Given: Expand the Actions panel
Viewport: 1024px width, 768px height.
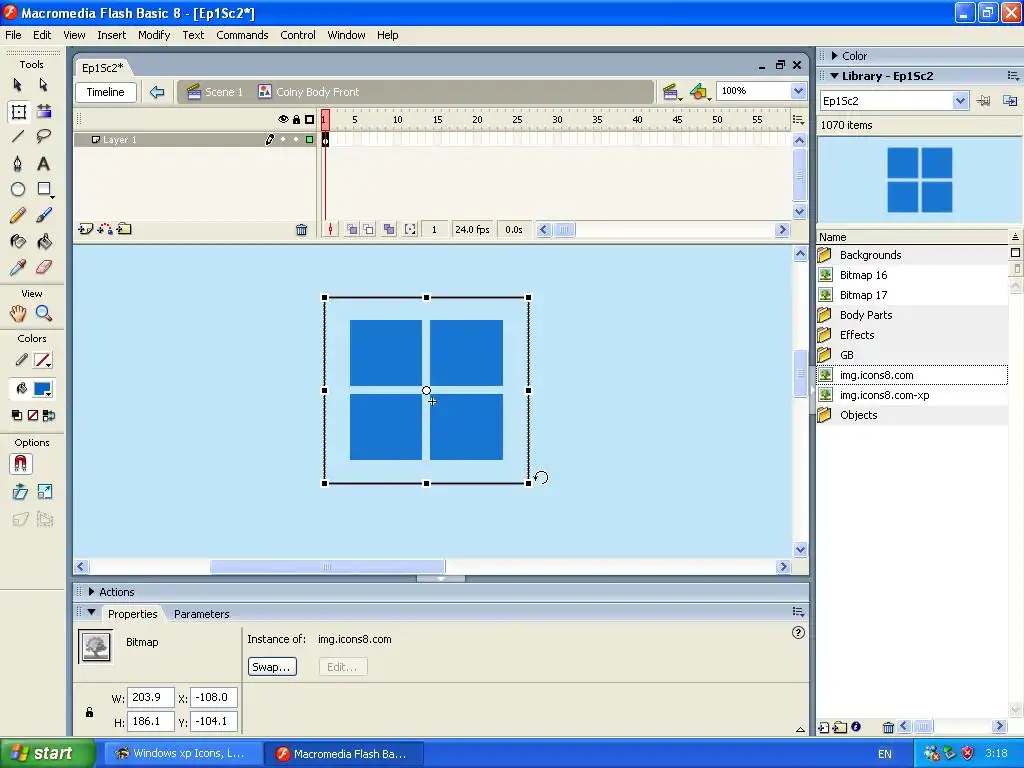Looking at the screenshot, I should coord(91,592).
